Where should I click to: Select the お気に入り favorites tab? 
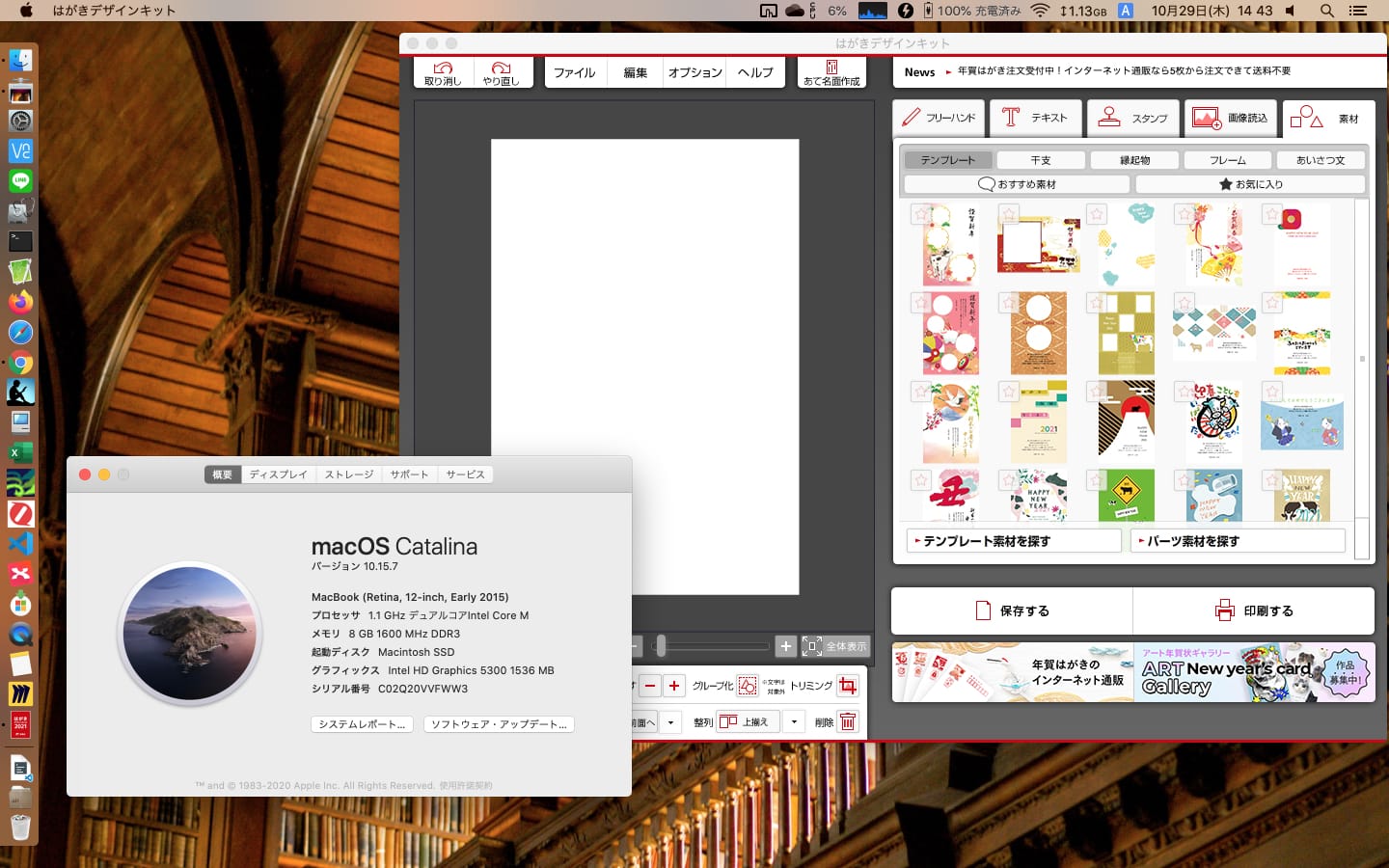pos(1250,184)
